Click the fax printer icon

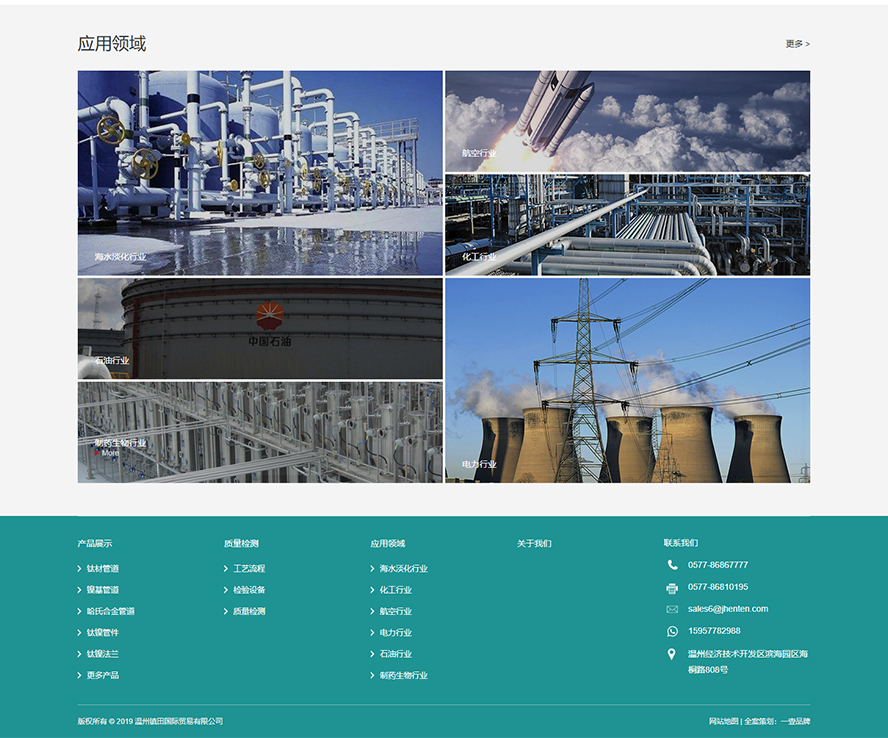[x=672, y=588]
